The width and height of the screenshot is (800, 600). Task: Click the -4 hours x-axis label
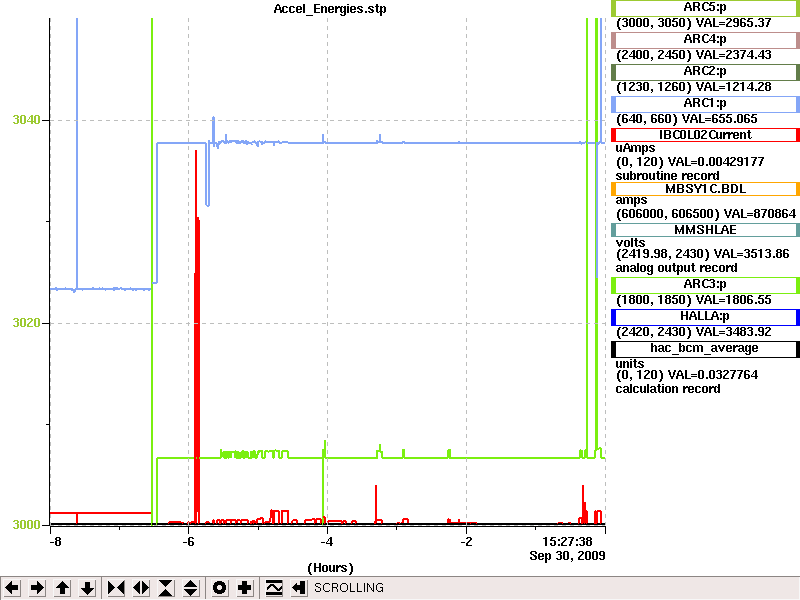327,542
